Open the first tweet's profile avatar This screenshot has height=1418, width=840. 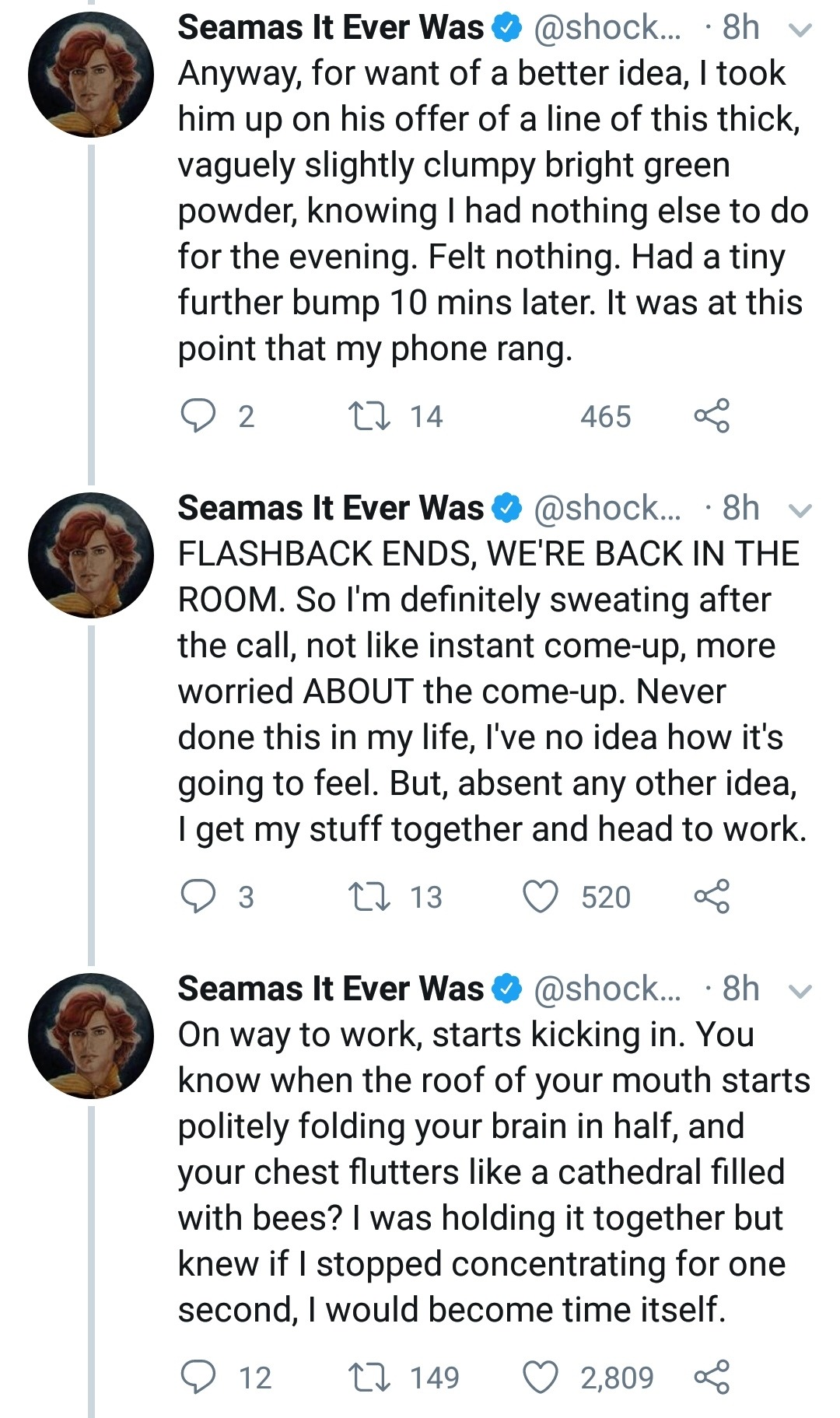pos(91,75)
